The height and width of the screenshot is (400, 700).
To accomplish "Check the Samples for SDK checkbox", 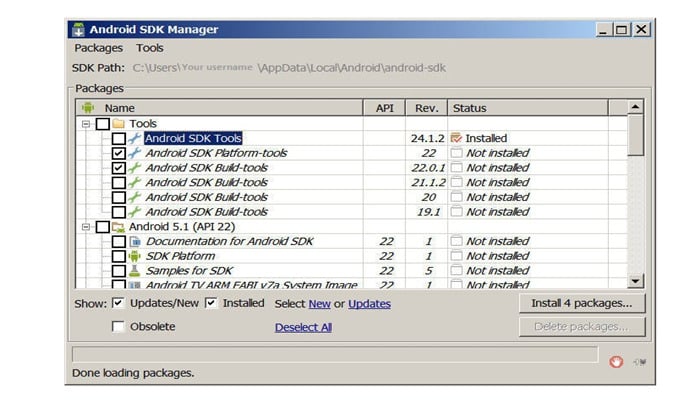I will [118, 271].
